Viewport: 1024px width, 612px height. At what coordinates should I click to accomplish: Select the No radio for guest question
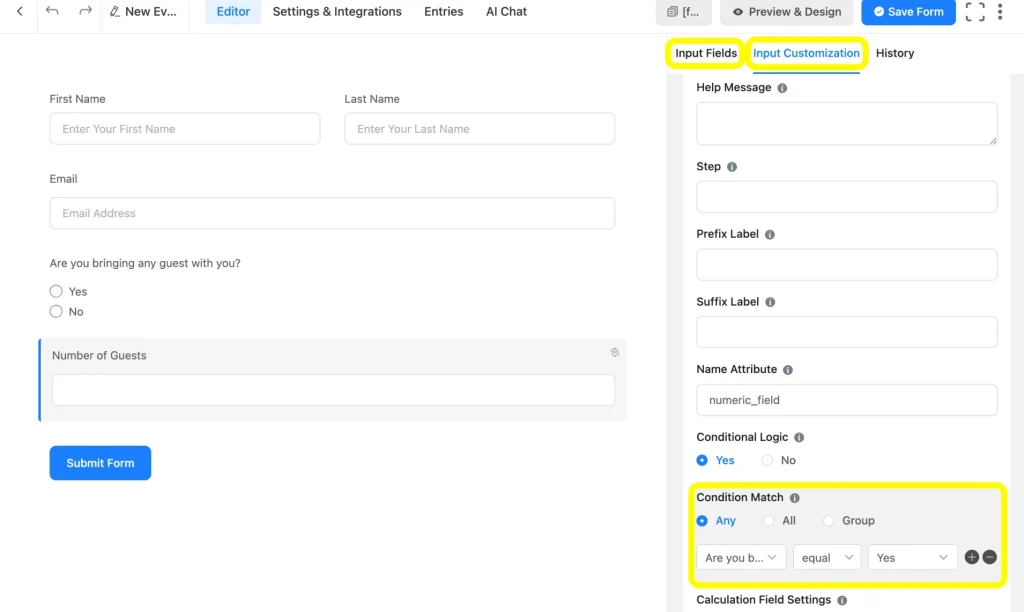pos(56,312)
